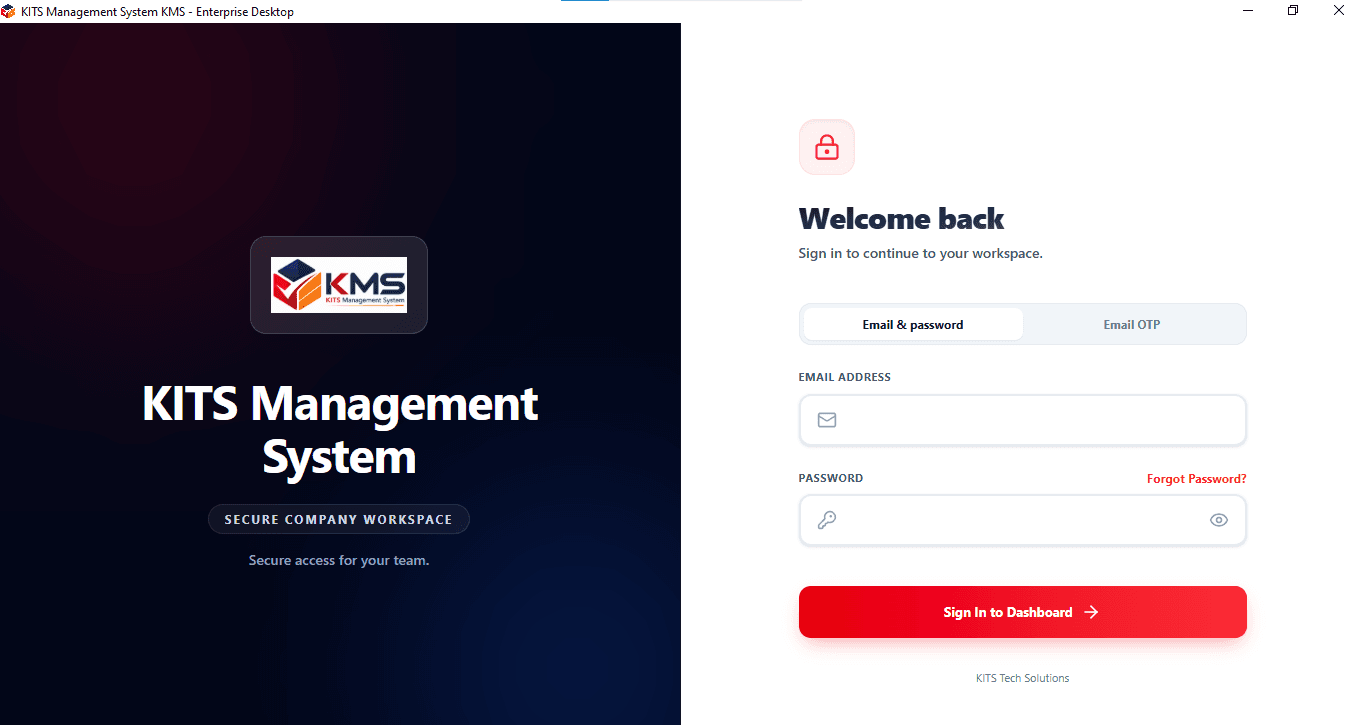Focus the Email Address input field
This screenshot has width=1364, height=725.
click(x=1023, y=420)
